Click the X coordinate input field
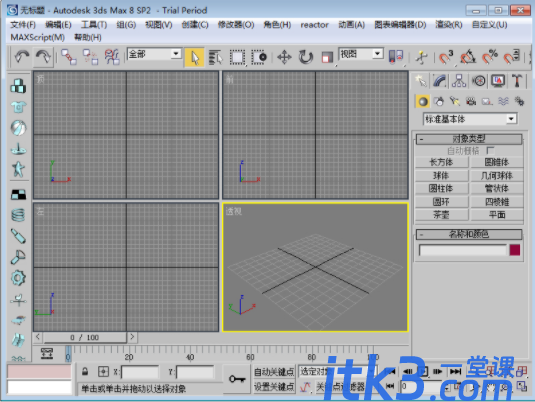 [x=140, y=372]
